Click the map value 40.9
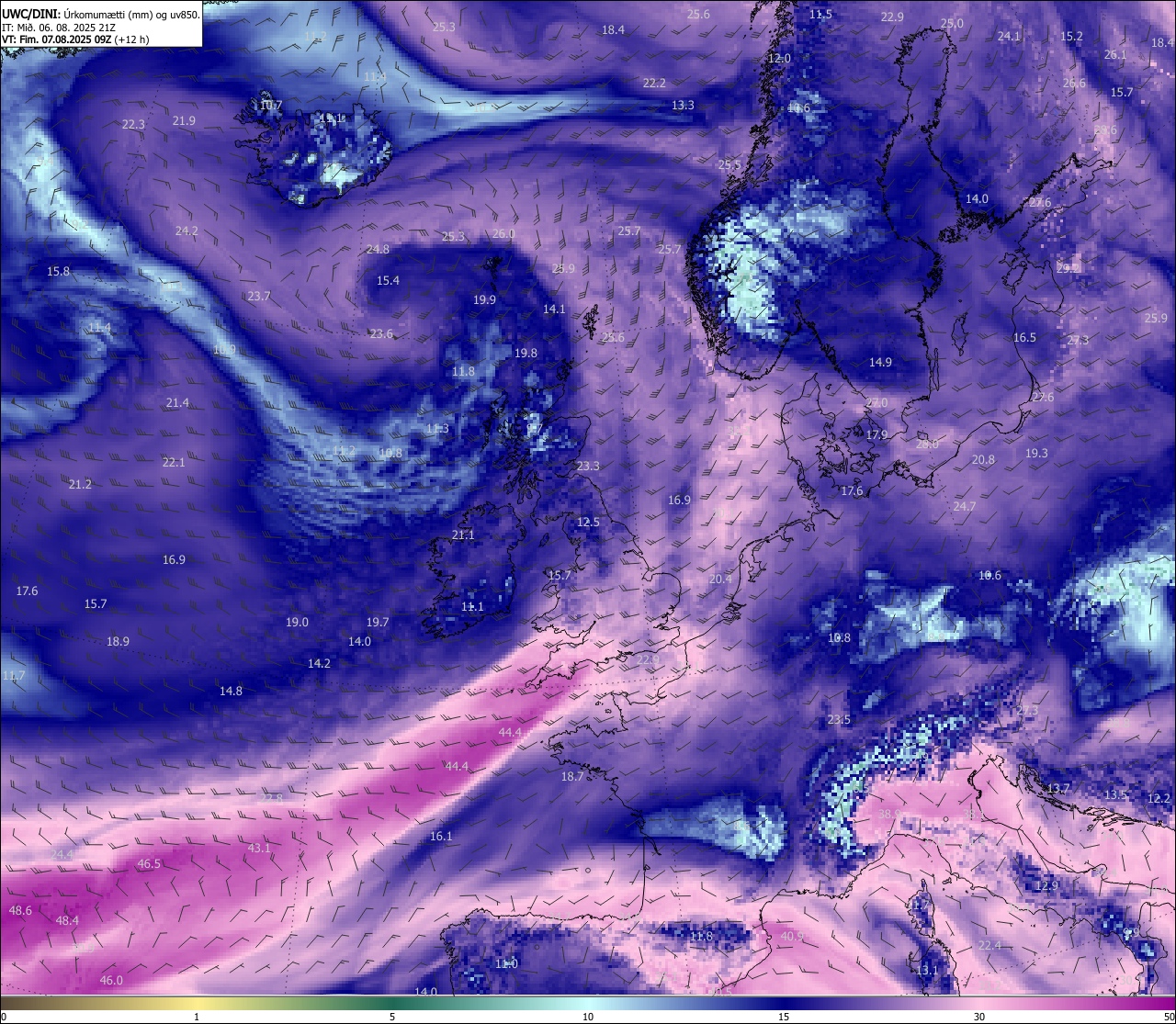 point(792,936)
